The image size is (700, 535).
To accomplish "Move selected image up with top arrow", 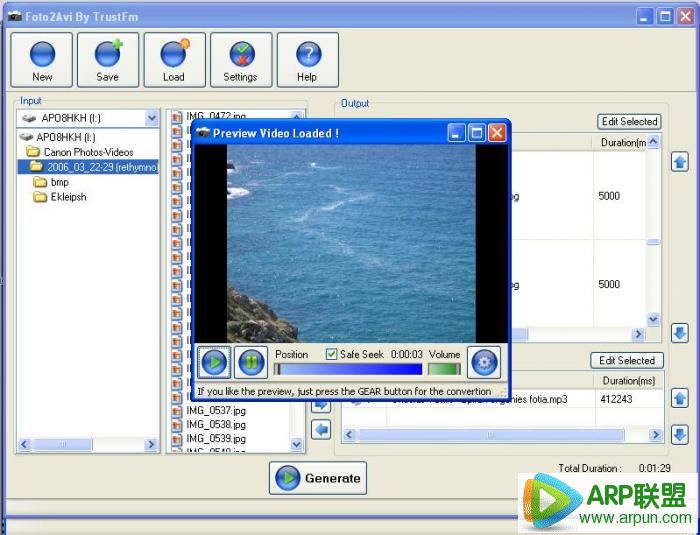I will click(679, 161).
